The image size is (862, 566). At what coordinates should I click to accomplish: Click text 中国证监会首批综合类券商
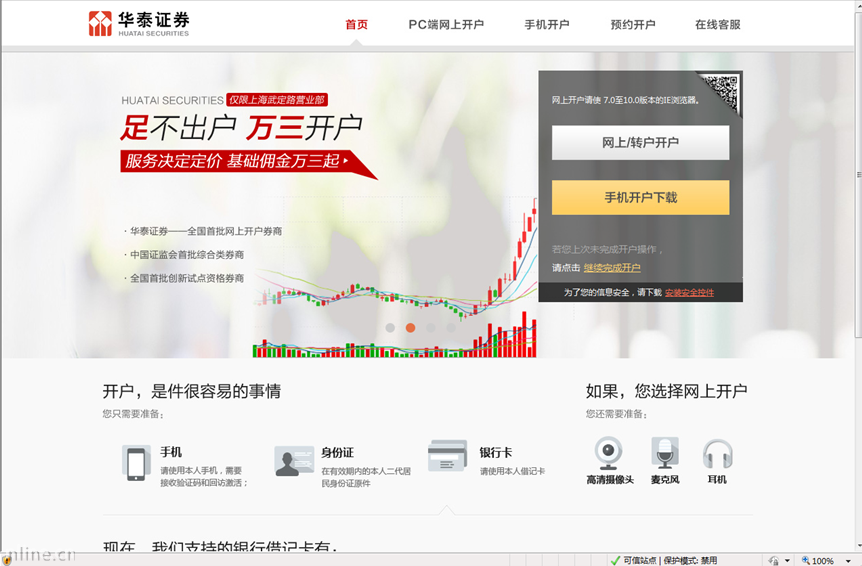(x=187, y=255)
